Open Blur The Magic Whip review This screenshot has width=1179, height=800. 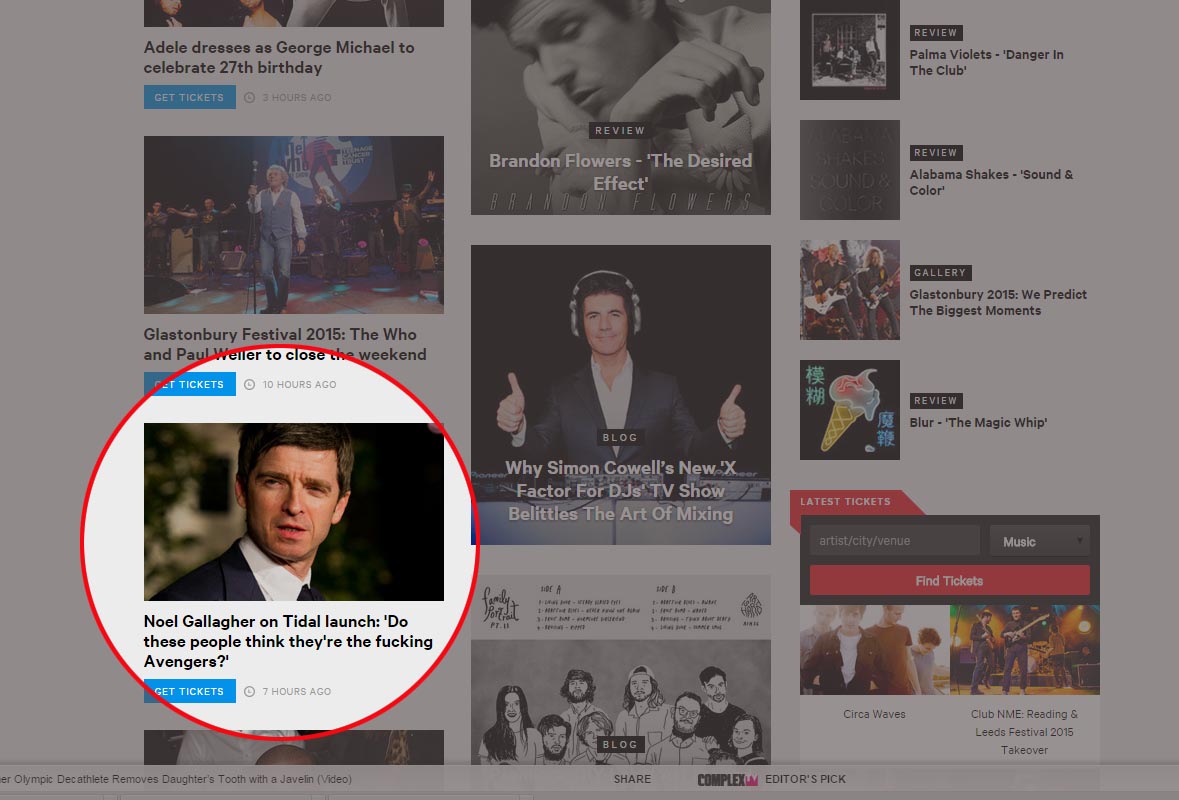coord(977,423)
